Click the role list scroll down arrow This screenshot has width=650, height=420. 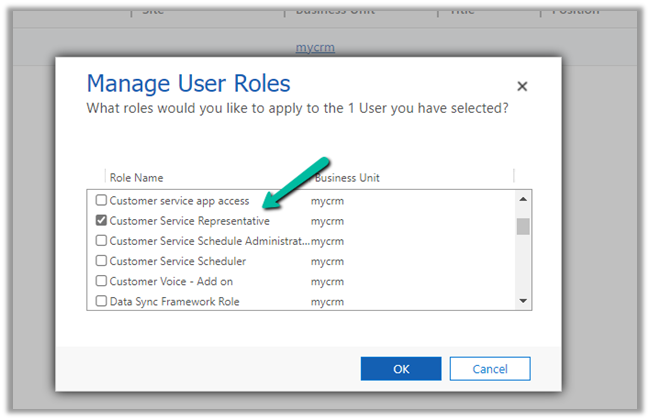click(x=522, y=301)
